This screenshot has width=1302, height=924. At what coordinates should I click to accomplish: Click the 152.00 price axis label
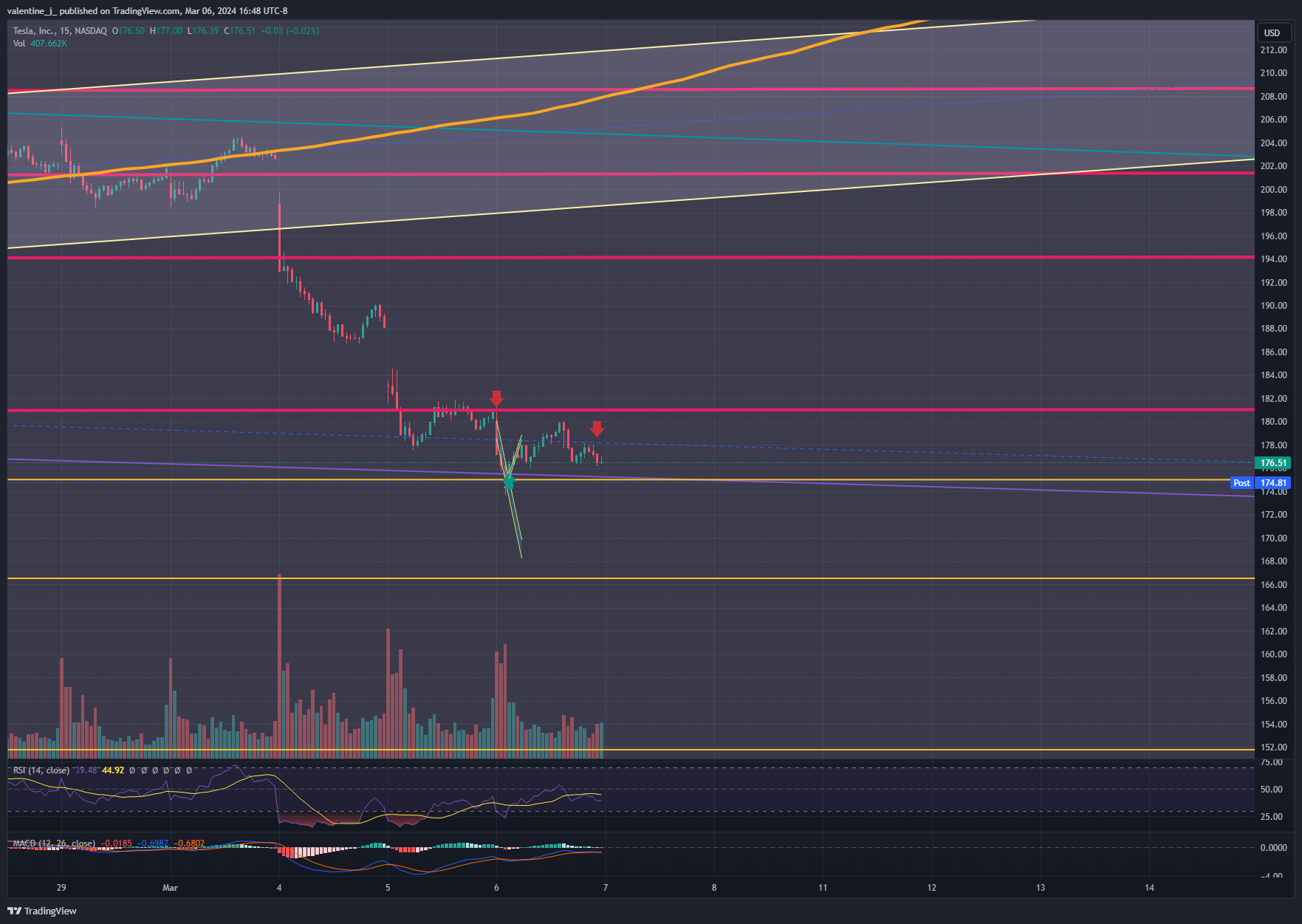pyautogui.click(x=1273, y=747)
